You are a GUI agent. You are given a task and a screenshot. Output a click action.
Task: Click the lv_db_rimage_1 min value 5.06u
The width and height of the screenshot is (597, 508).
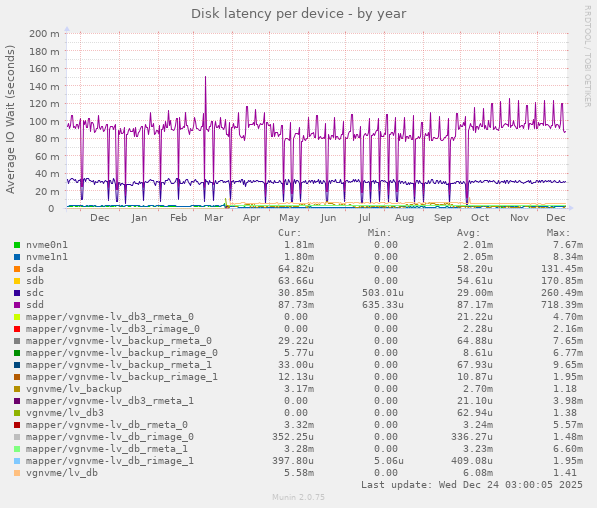click(388, 461)
